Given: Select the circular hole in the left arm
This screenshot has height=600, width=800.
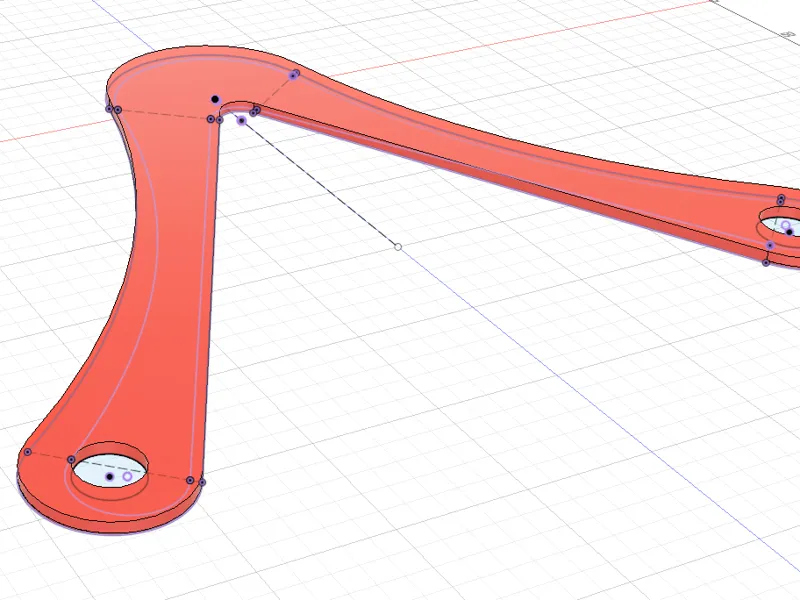Looking at the screenshot, I should click(x=110, y=470).
